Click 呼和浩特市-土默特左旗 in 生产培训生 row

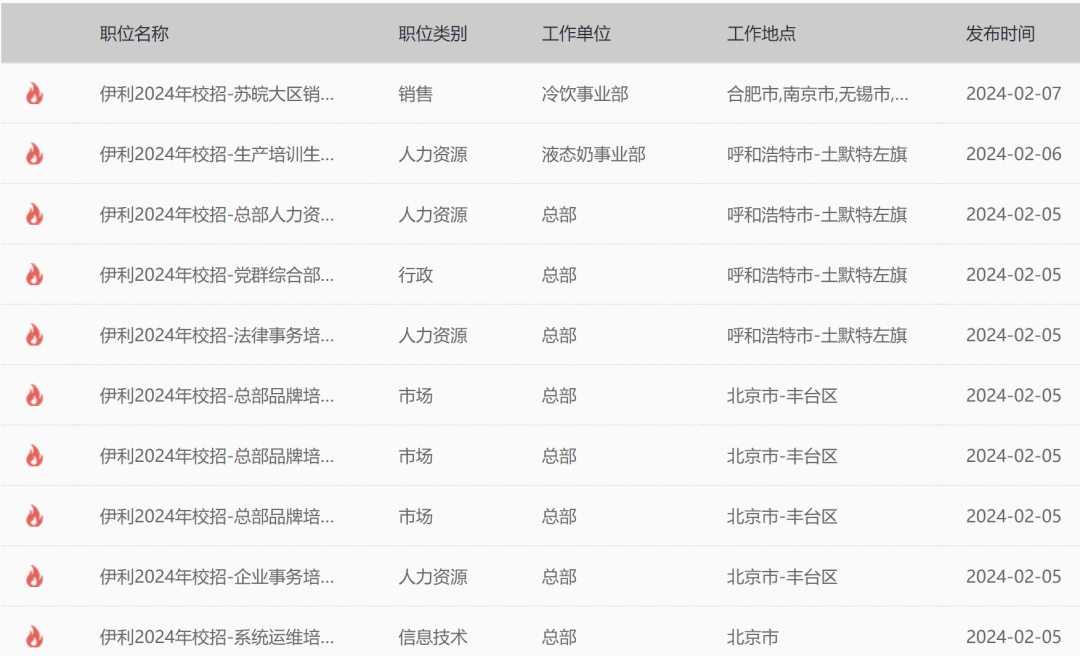click(x=817, y=154)
